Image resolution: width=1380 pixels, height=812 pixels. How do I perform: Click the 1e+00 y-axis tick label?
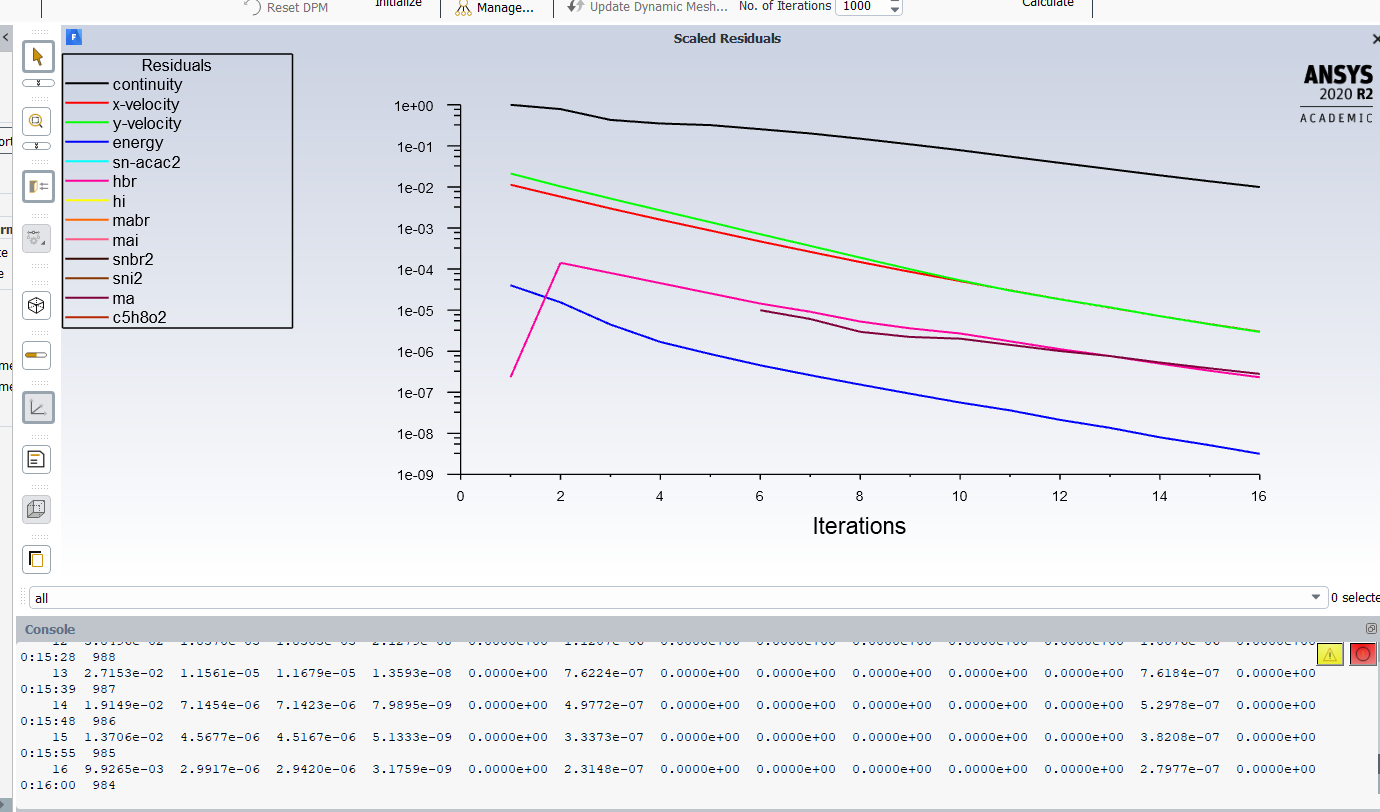click(x=413, y=106)
